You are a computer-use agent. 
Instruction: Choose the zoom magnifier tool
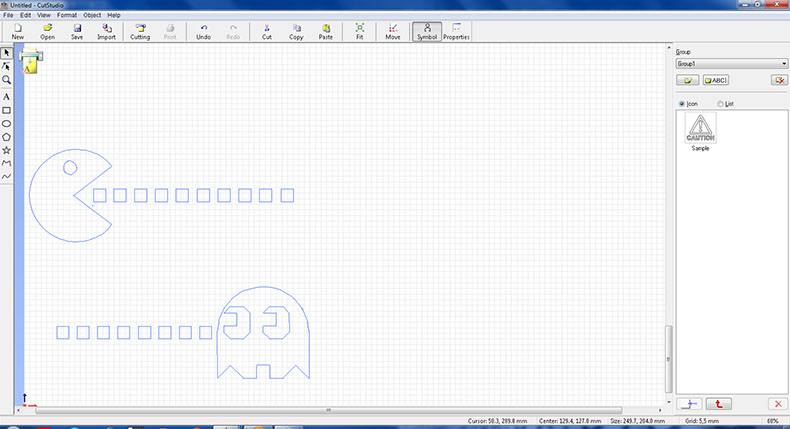[7, 80]
